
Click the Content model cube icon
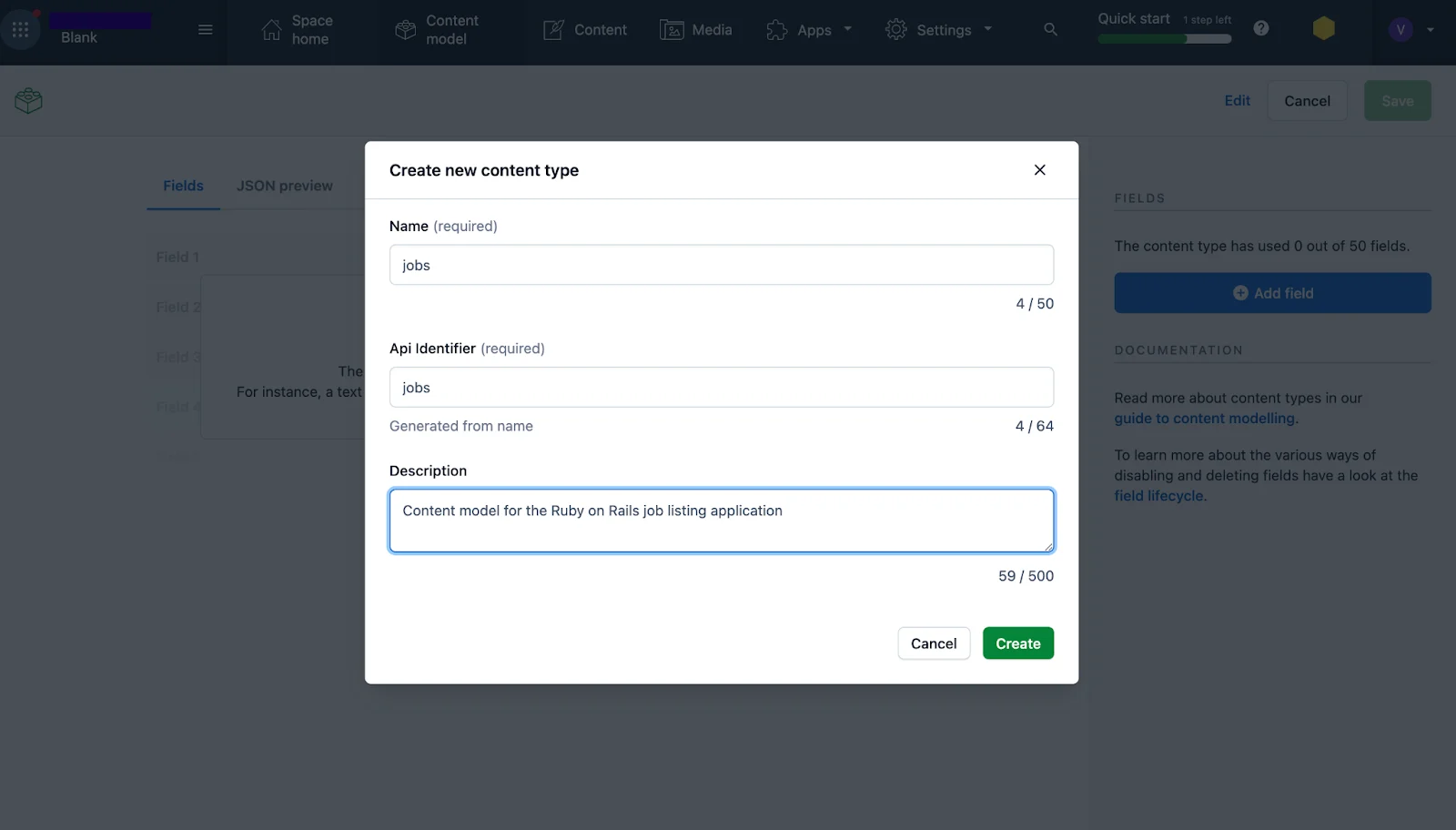(x=405, y=30)
